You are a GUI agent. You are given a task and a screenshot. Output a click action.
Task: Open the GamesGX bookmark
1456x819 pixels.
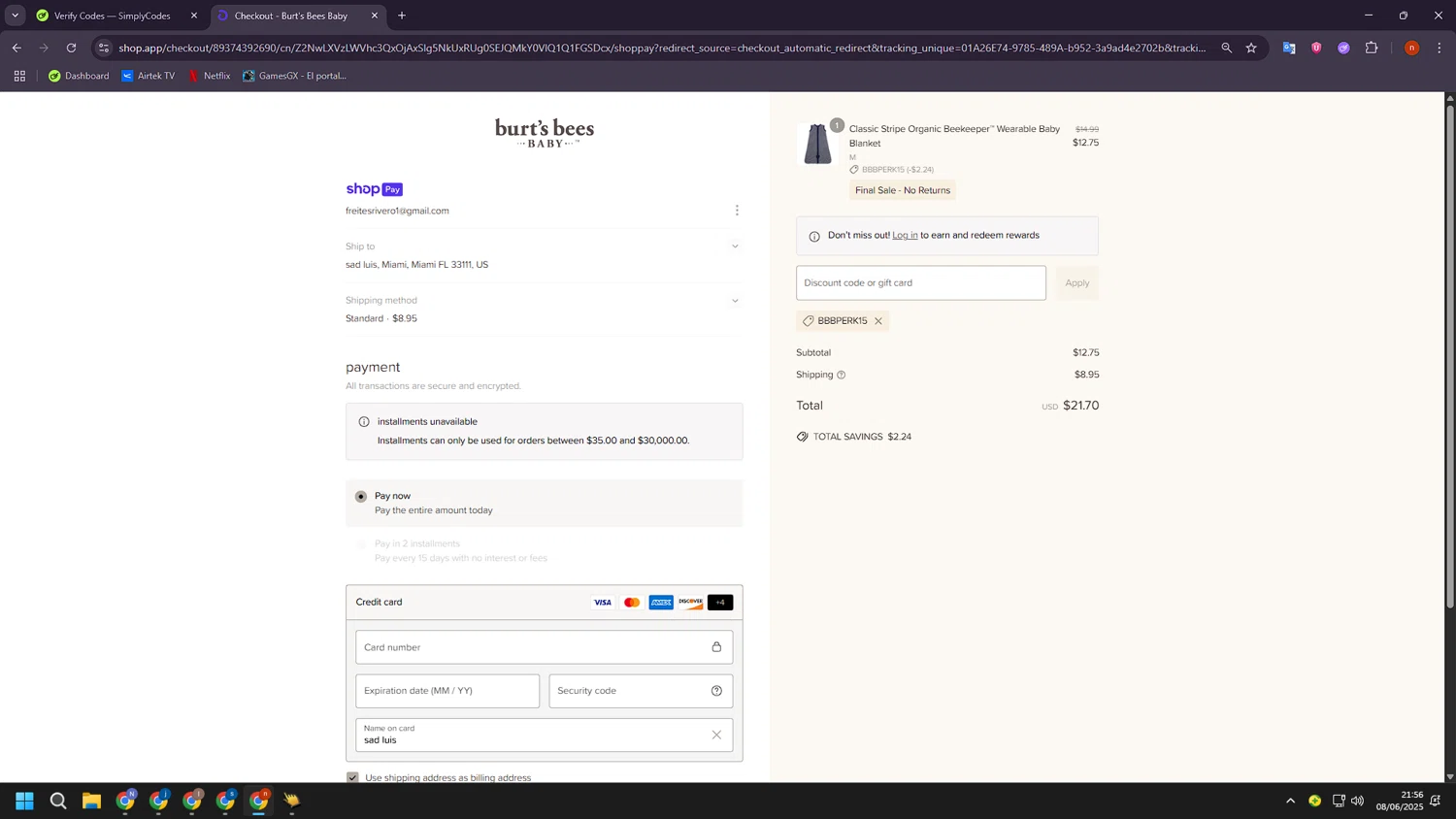click(294, 76)
